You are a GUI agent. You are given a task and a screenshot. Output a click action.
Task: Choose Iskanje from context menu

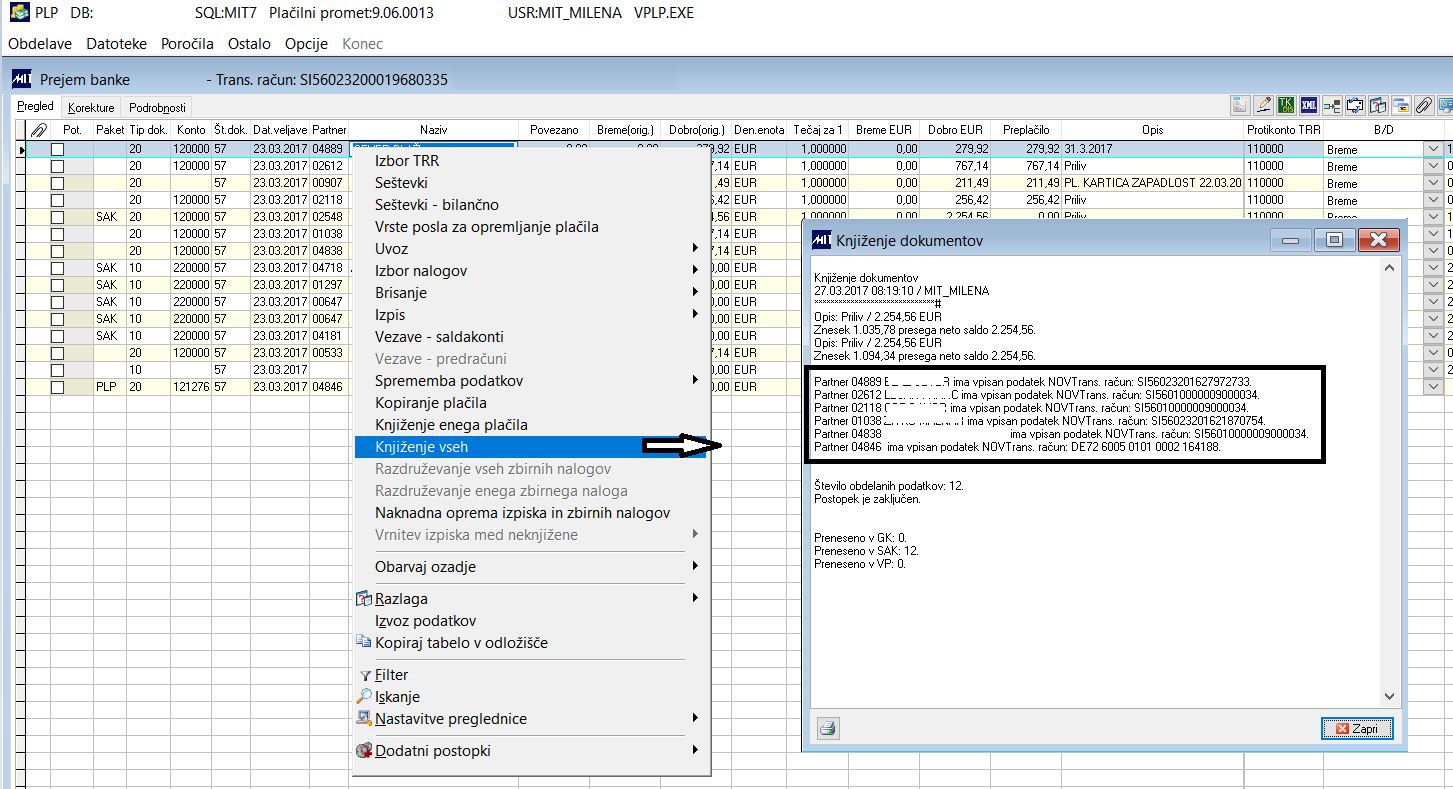pyautogui.click(x=532, y=696)
